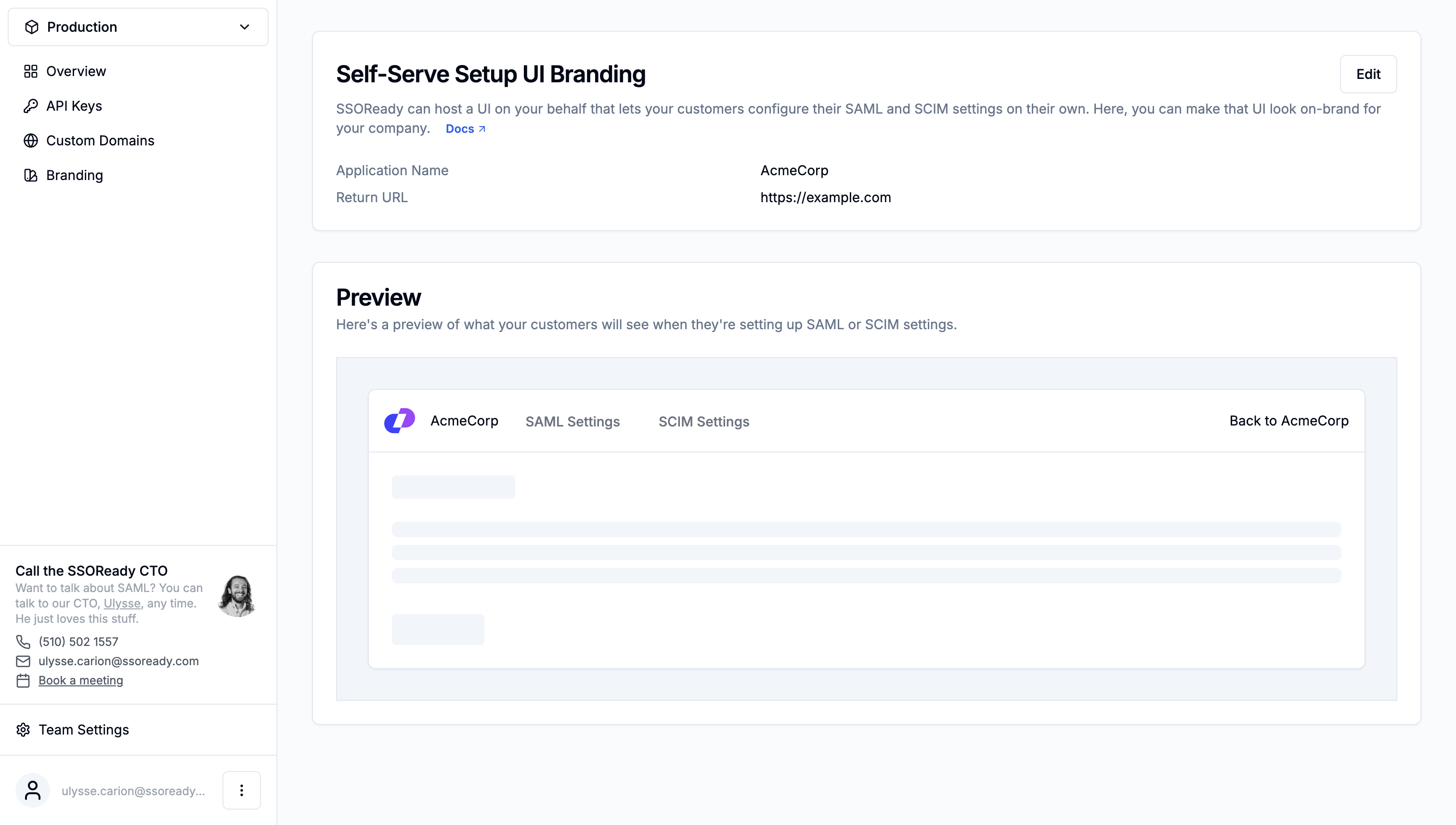Select the Custom Domains globe icon
This screenshot has height=825, width=1456.
pyautogui.click(x=31, y=140)
